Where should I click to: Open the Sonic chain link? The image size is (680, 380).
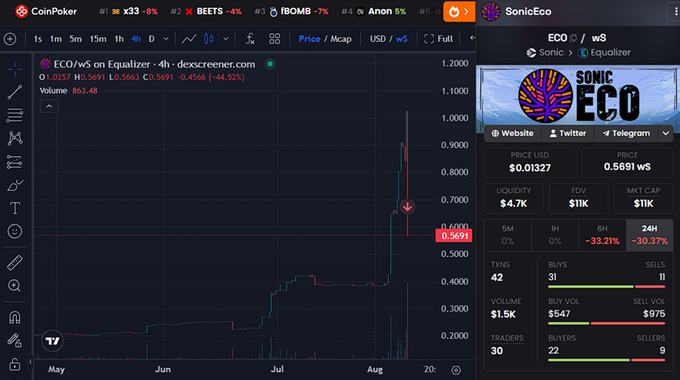(545, 52)
